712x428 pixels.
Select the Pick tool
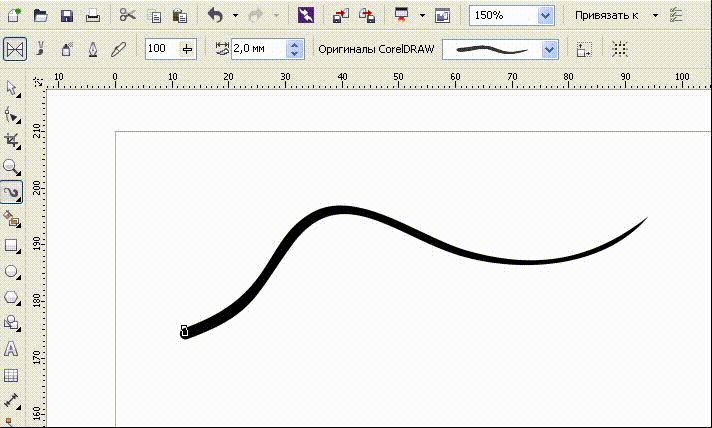pyautogui.click(x=12, y=89)
